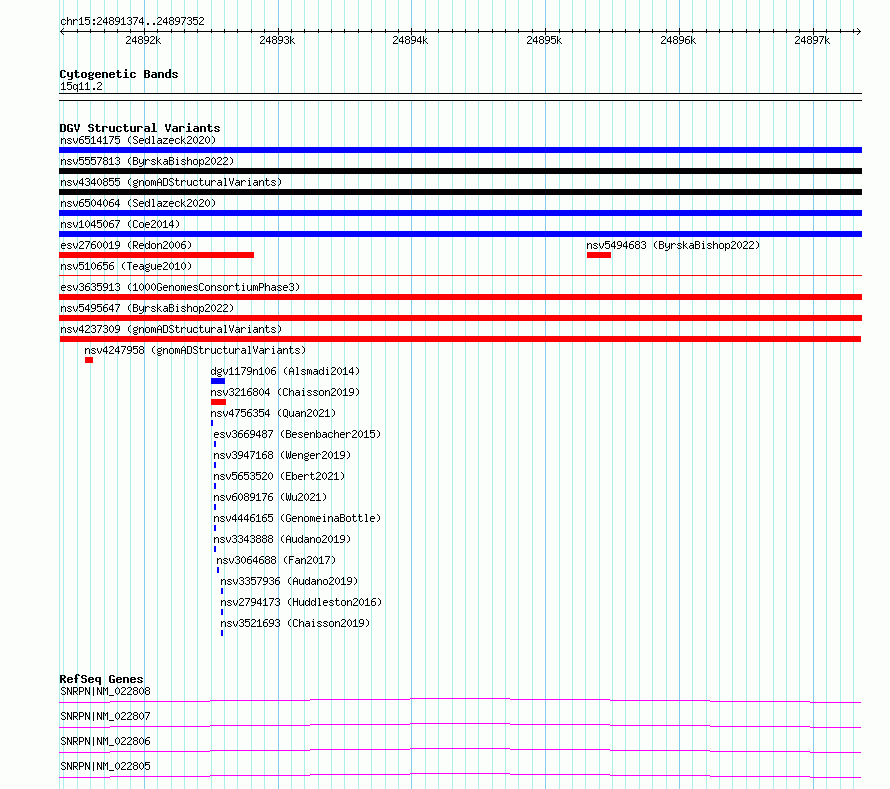Image resolution: width=890 pixels, height=789 pixels.
Task: Open nsv1045067 (Coe2014) variant label
Action: click(120, 224)
